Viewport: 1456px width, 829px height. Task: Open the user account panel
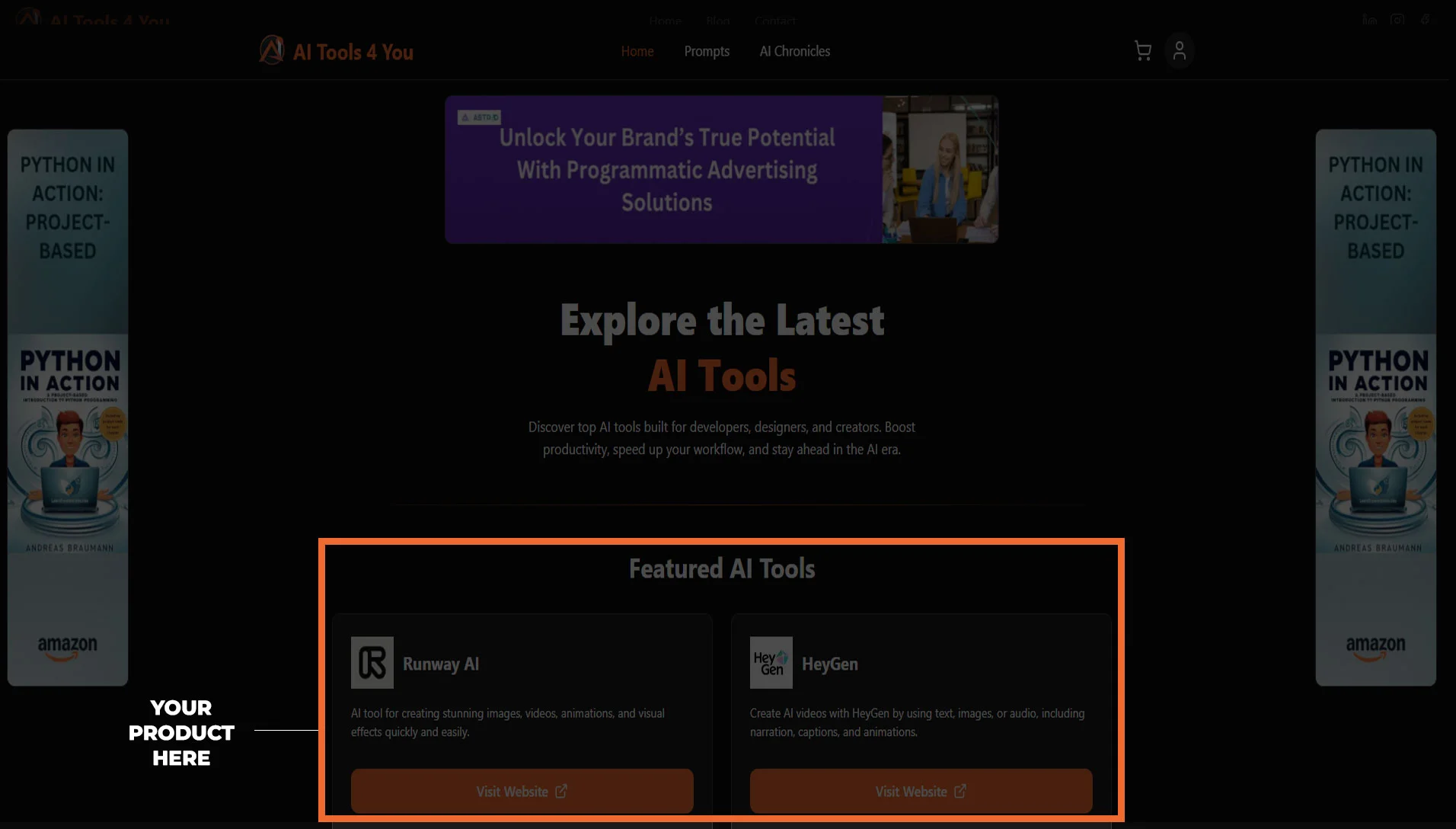[x=1179, y=51]
